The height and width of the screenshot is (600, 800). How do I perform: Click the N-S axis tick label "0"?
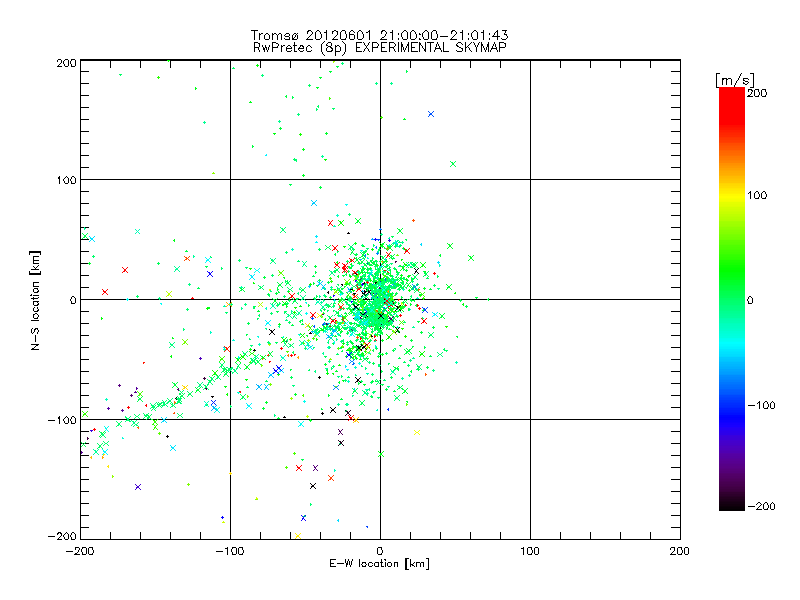73,300
